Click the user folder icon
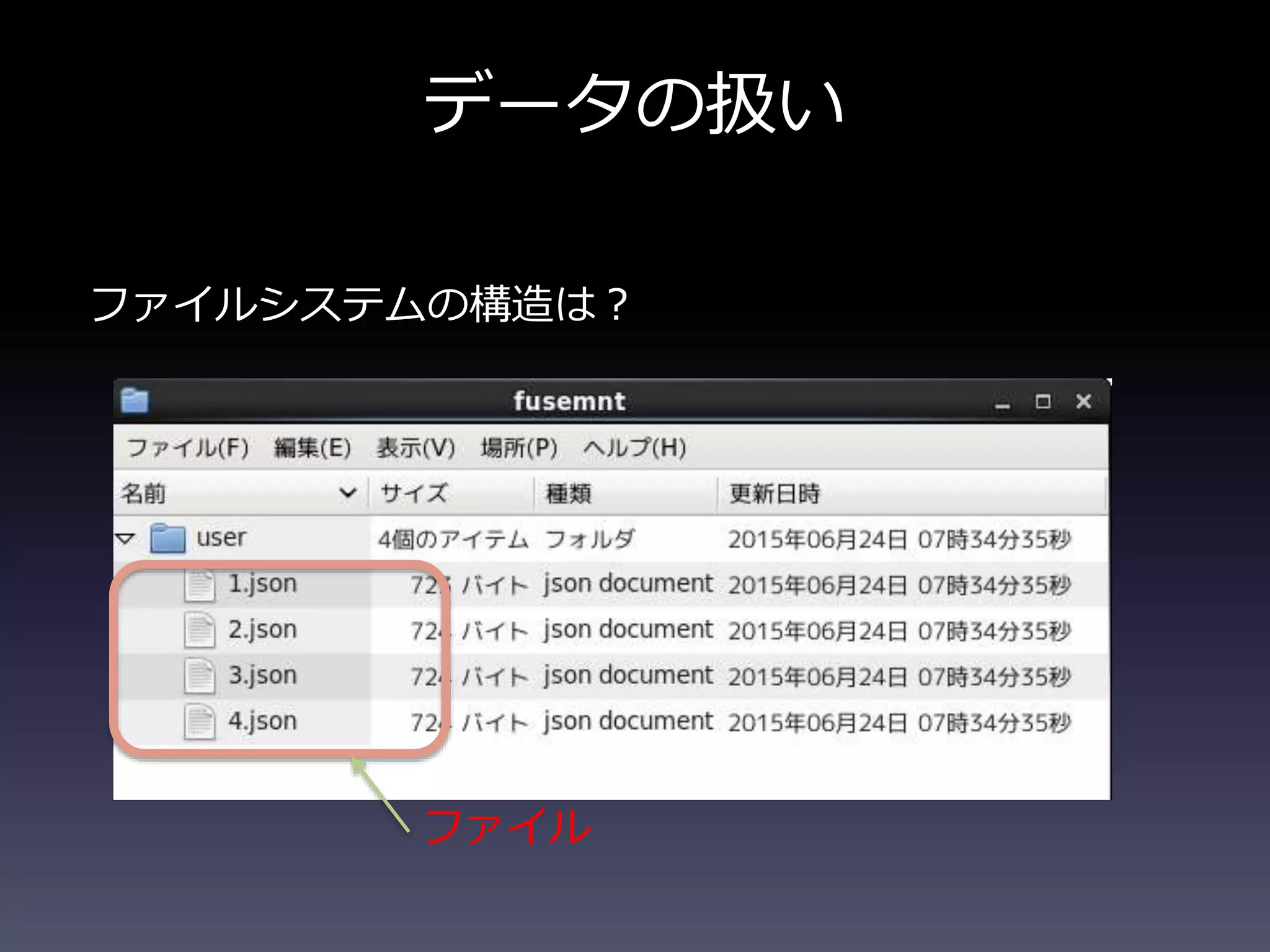The image size is (1270, 952). pyautogui.click(x=168, y=537)
